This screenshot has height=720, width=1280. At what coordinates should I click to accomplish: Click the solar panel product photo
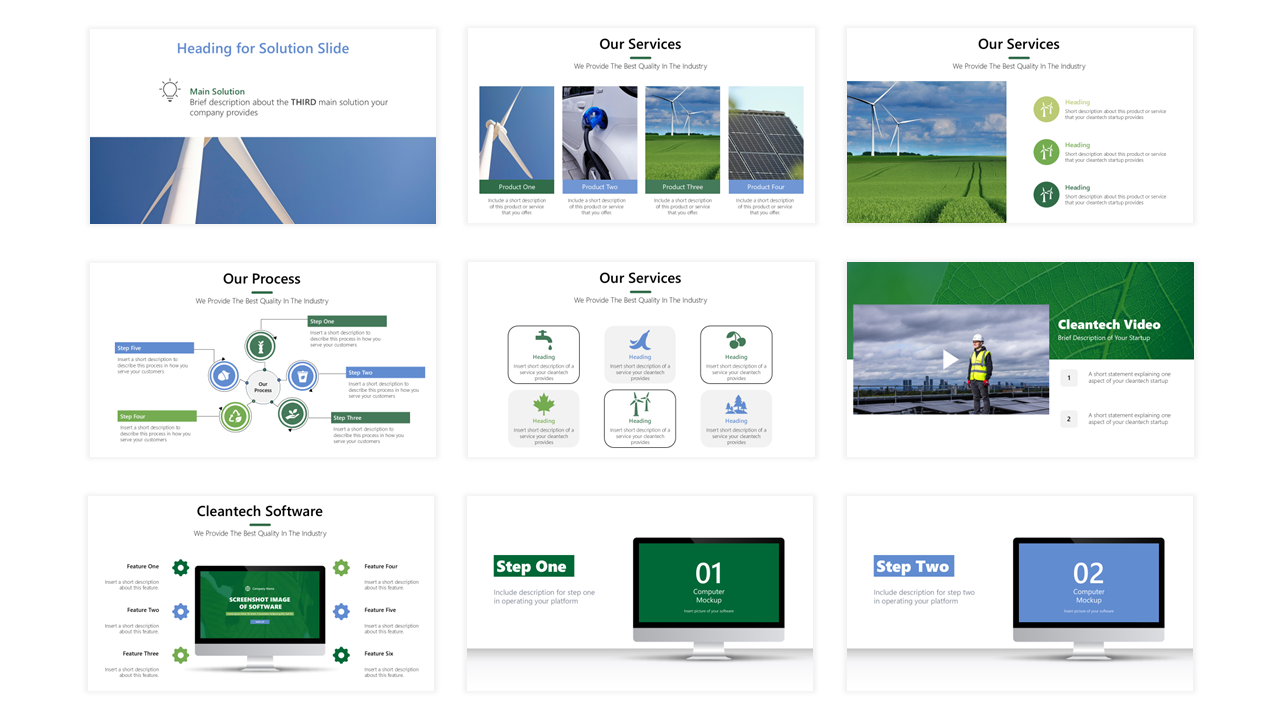coord(766,133)
